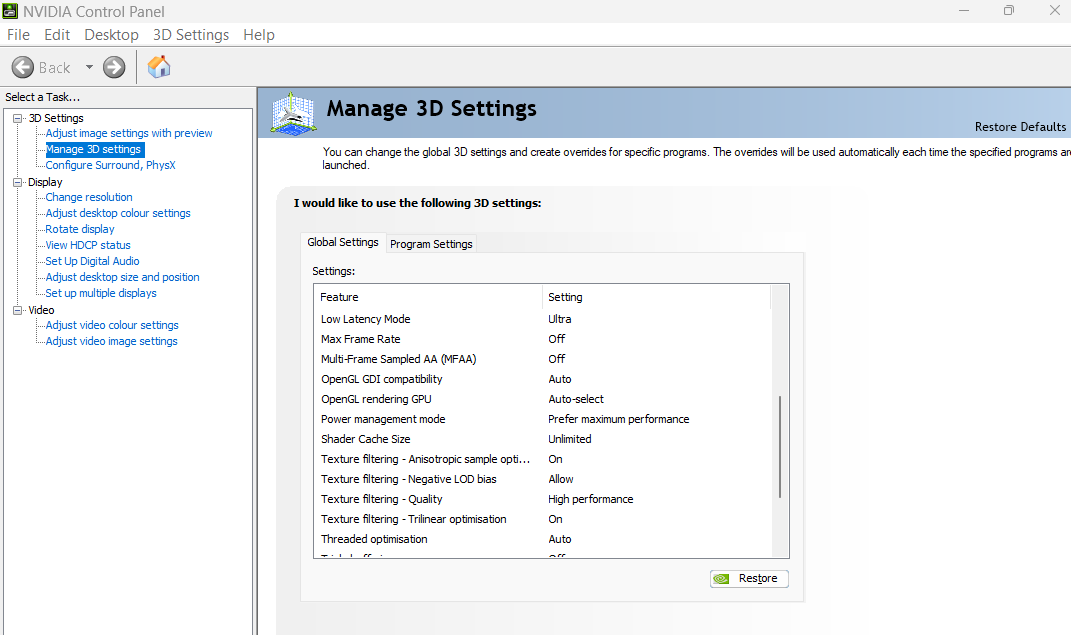
Task: Select the Power management mode row
Action: coord(543,419)
